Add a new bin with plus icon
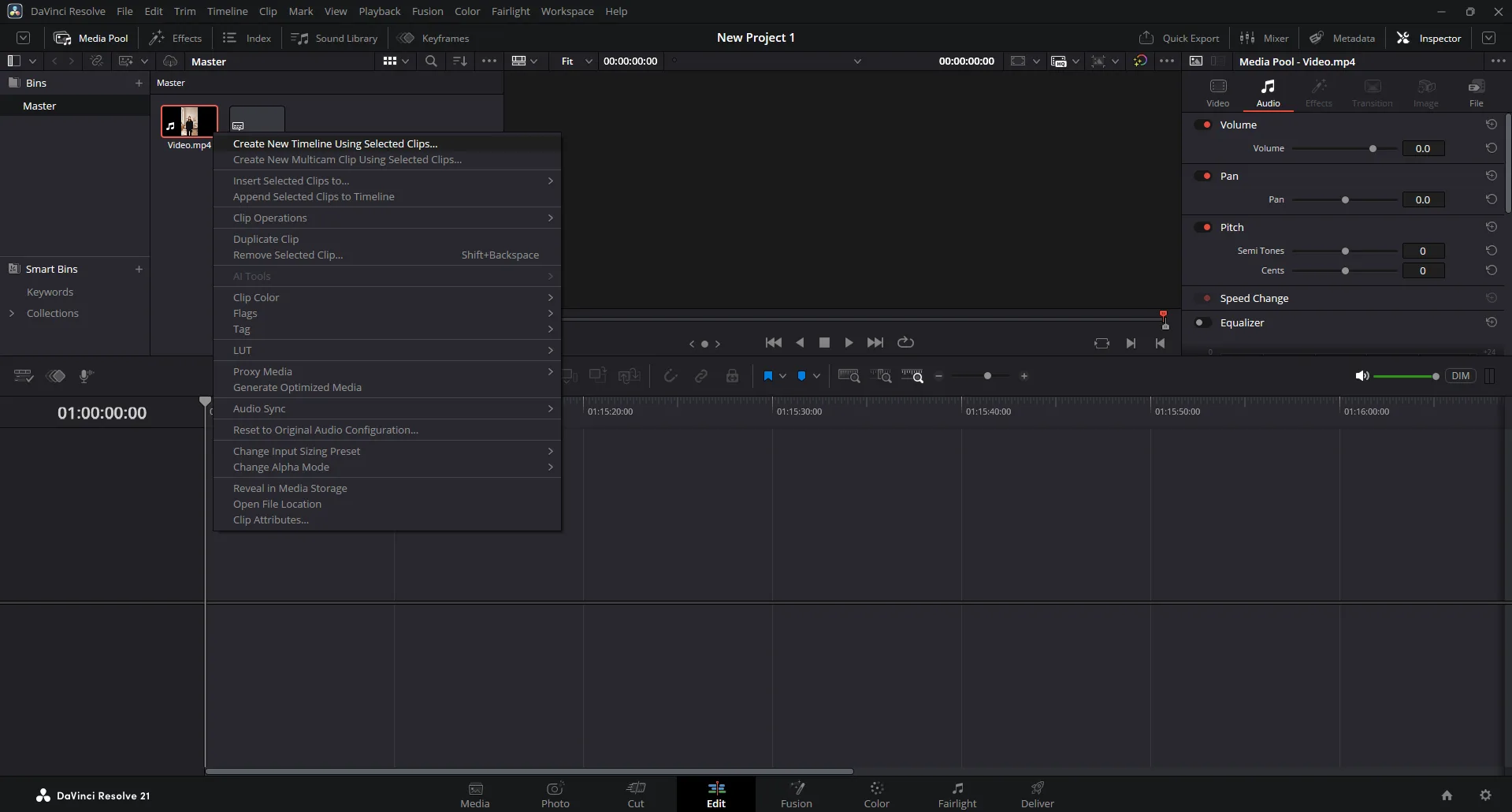This screenshot has width=1512, height=812. (x=139, y=83)
